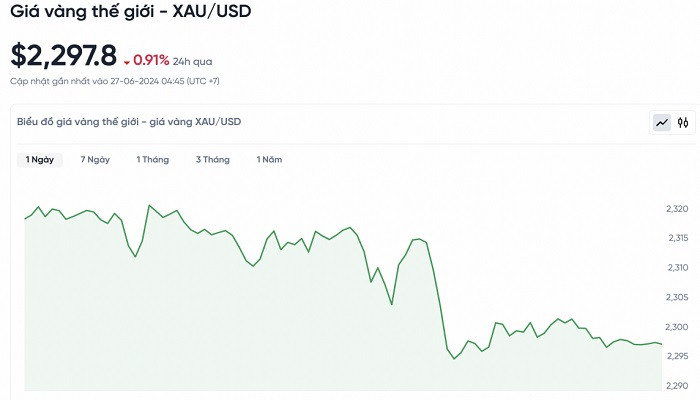
Task: Select the 7 Ngày time range tab
Action: click(x=95, y=160)
